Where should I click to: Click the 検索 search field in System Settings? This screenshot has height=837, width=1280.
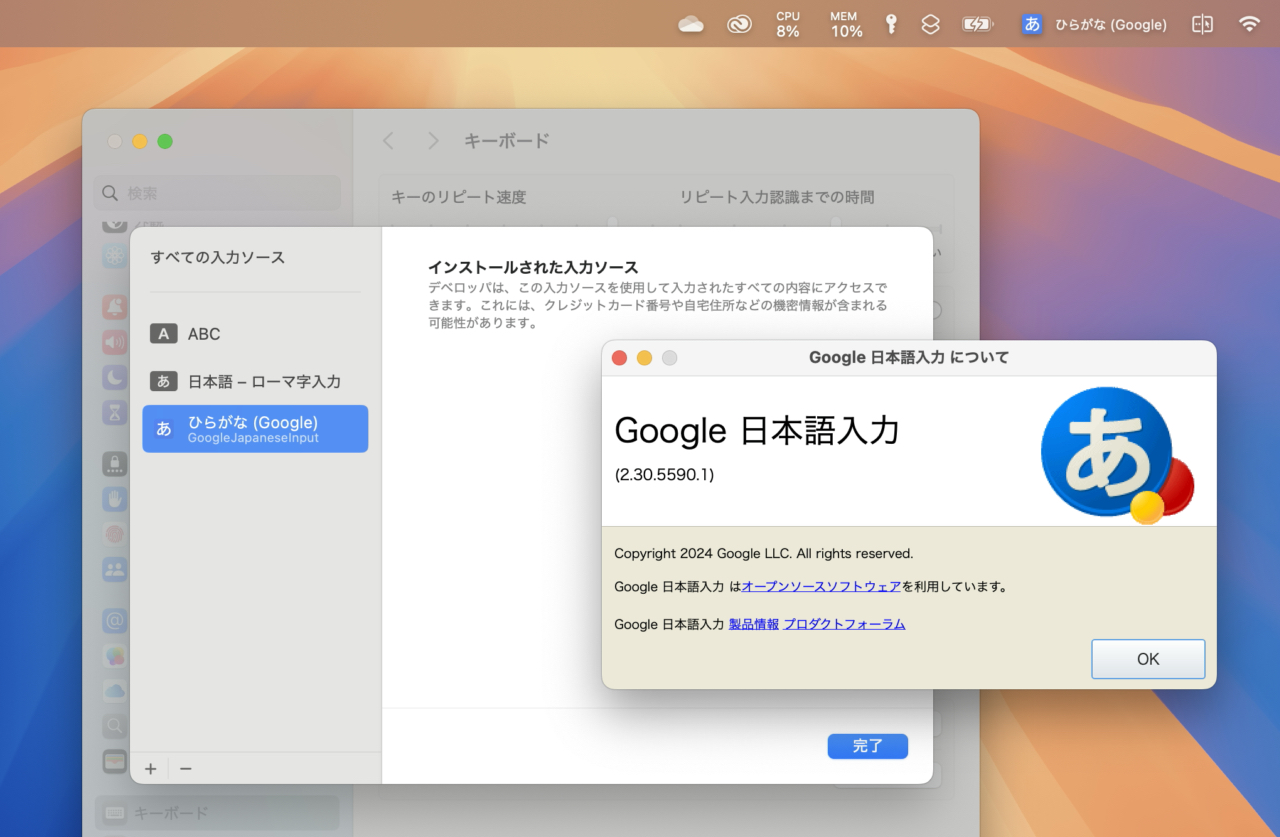[x=218, y=193]
